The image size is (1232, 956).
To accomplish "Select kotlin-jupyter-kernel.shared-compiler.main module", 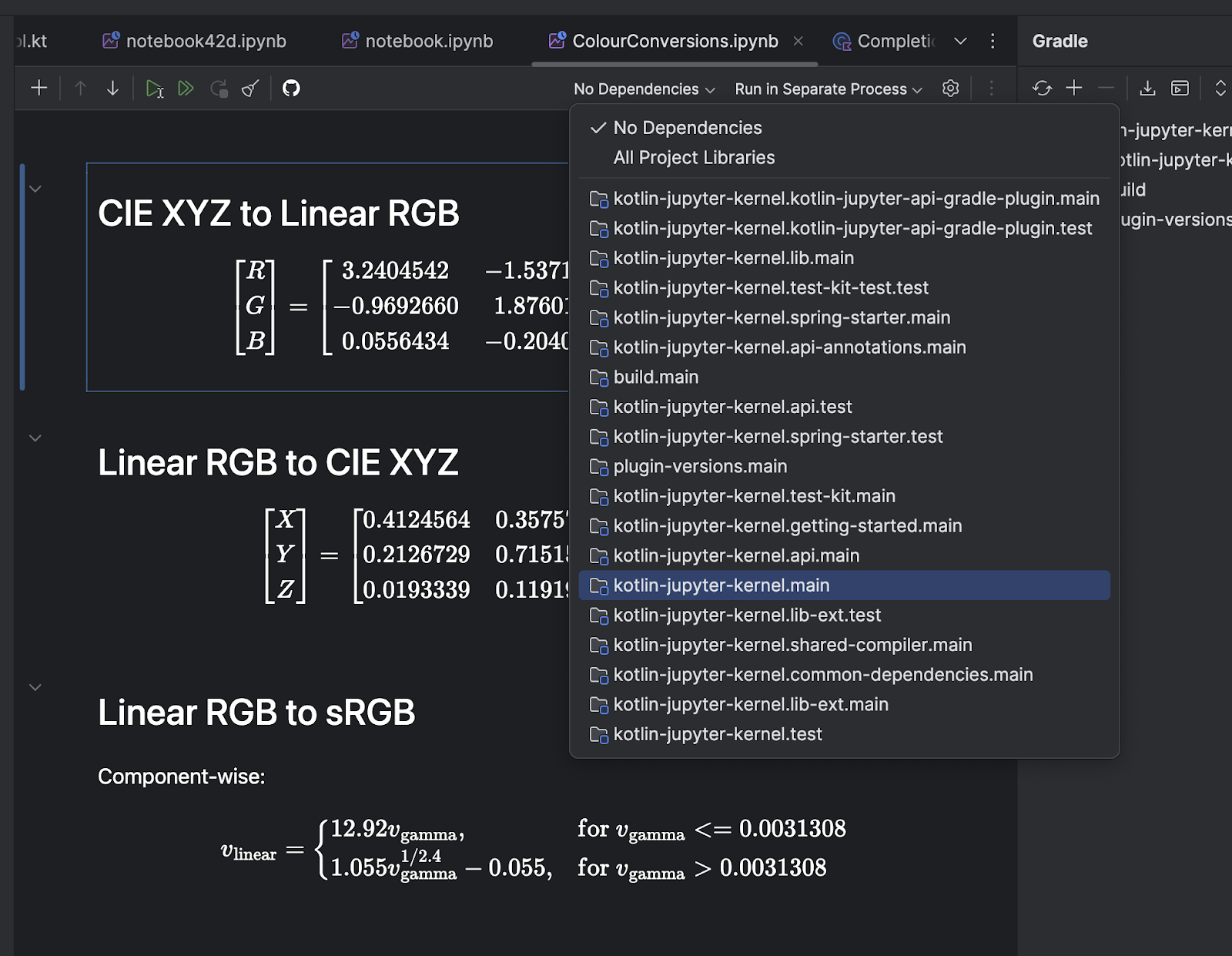I will click(844, 646).
